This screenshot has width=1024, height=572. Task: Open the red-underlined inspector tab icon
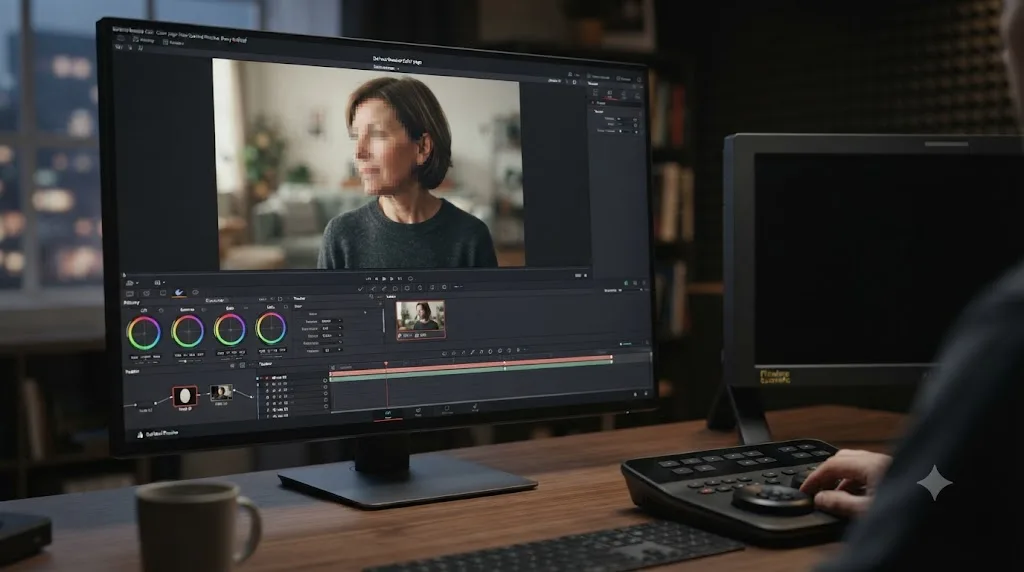(609, 95)
